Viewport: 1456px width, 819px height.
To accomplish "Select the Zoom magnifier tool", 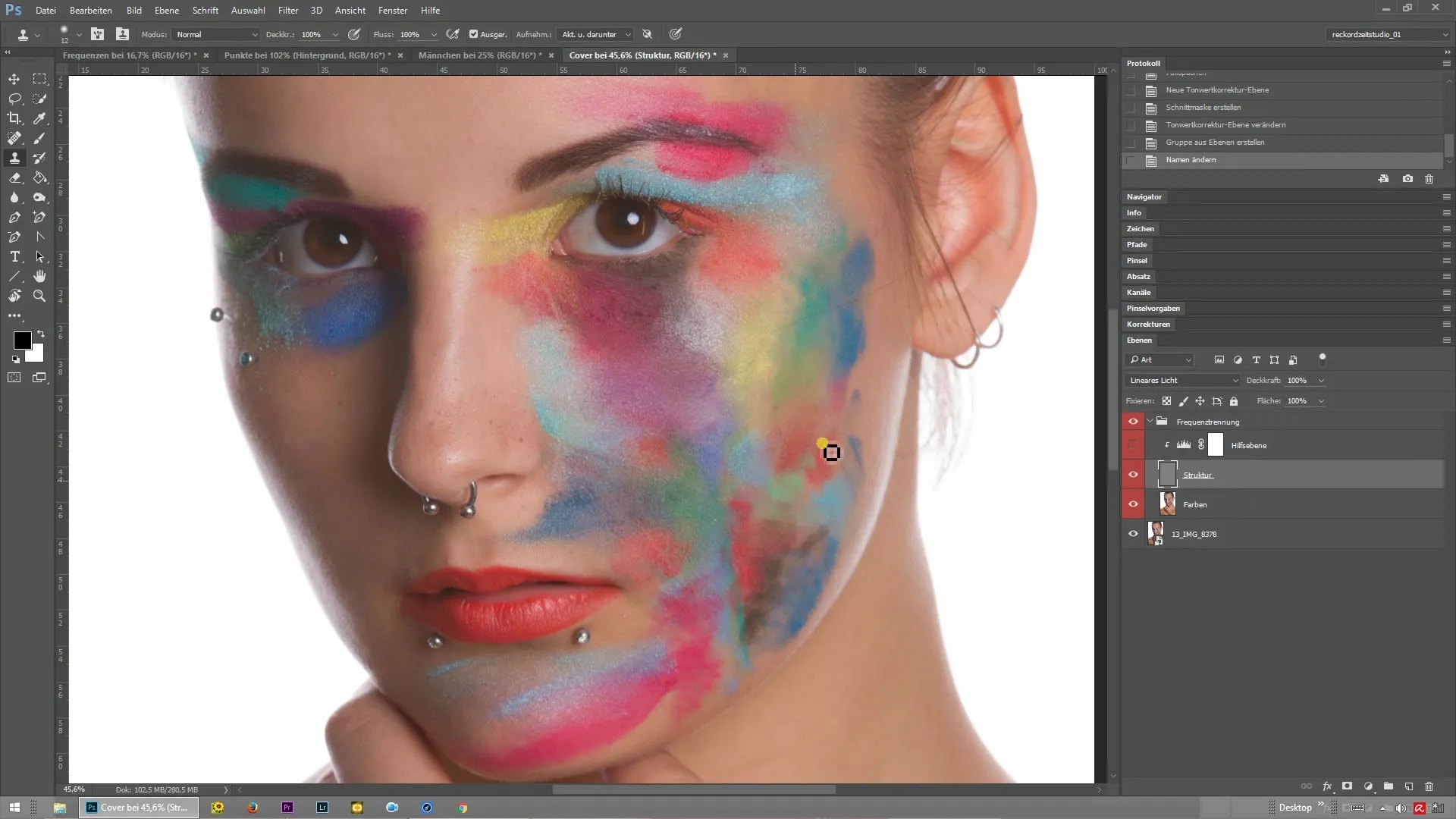I will point(39,296).
